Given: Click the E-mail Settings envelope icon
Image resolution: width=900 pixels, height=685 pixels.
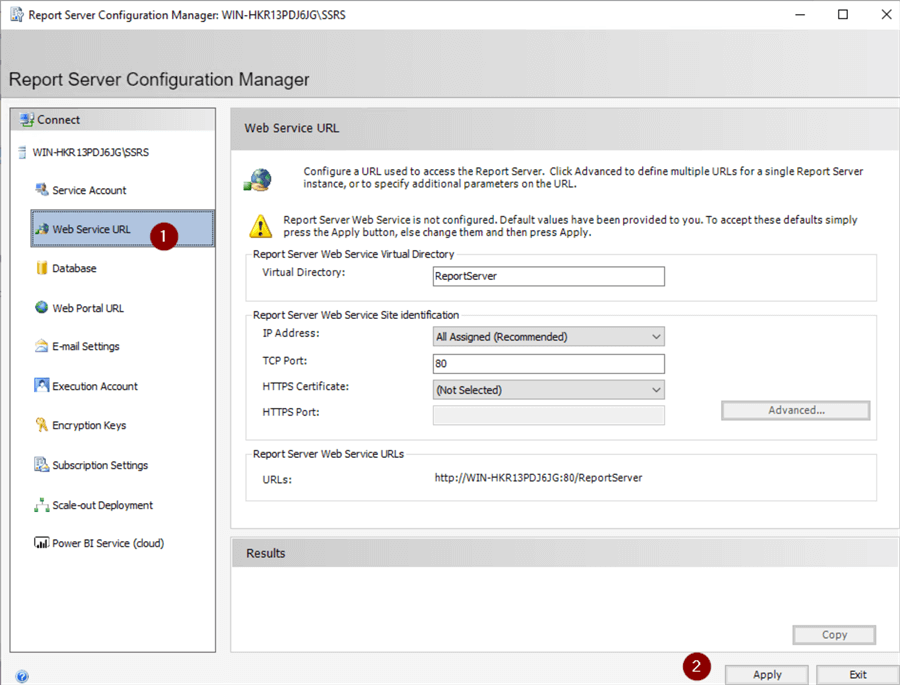Looking at the screenshot, I should click(x=42, y=346).
